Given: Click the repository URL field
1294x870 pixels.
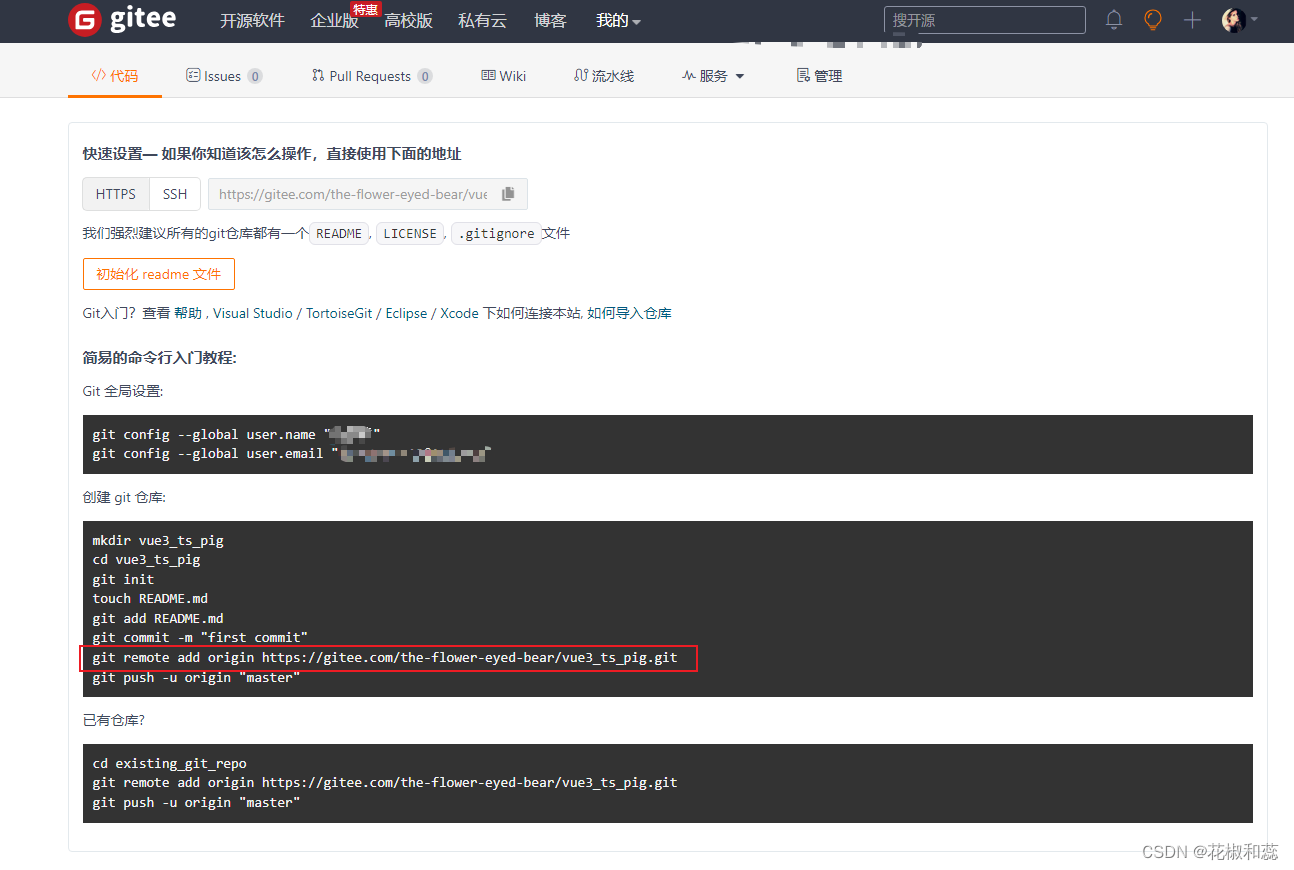Looking at the screenshot, I should [353, 194].
